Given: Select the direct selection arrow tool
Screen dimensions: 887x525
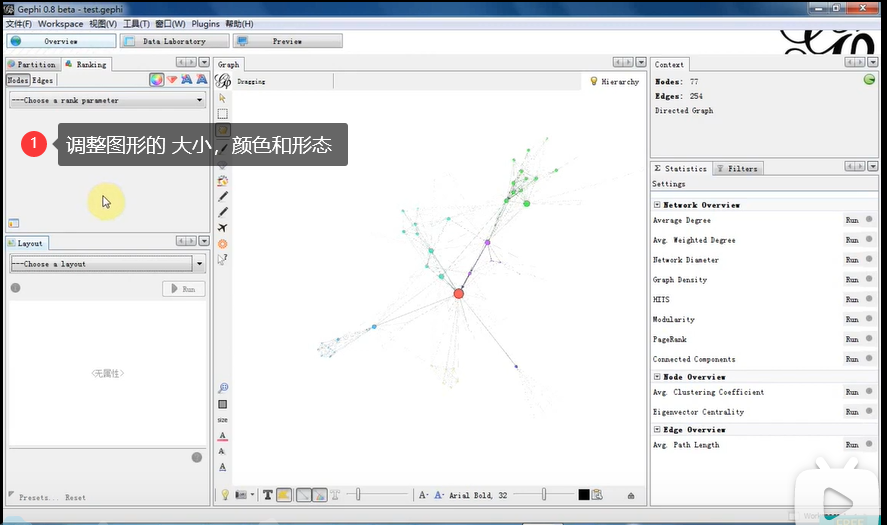Looking at the screenshot, I should (x=222, y=98).
